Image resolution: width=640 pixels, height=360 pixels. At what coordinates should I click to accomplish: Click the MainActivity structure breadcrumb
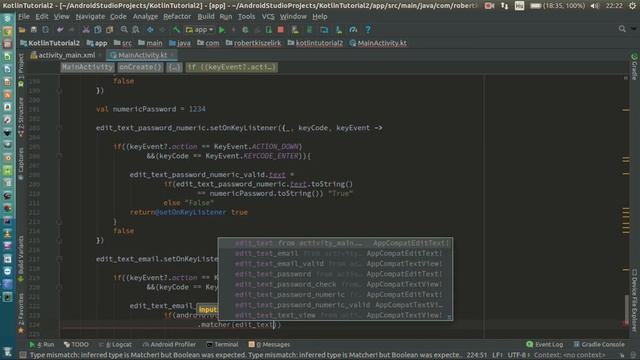[87, 67]
